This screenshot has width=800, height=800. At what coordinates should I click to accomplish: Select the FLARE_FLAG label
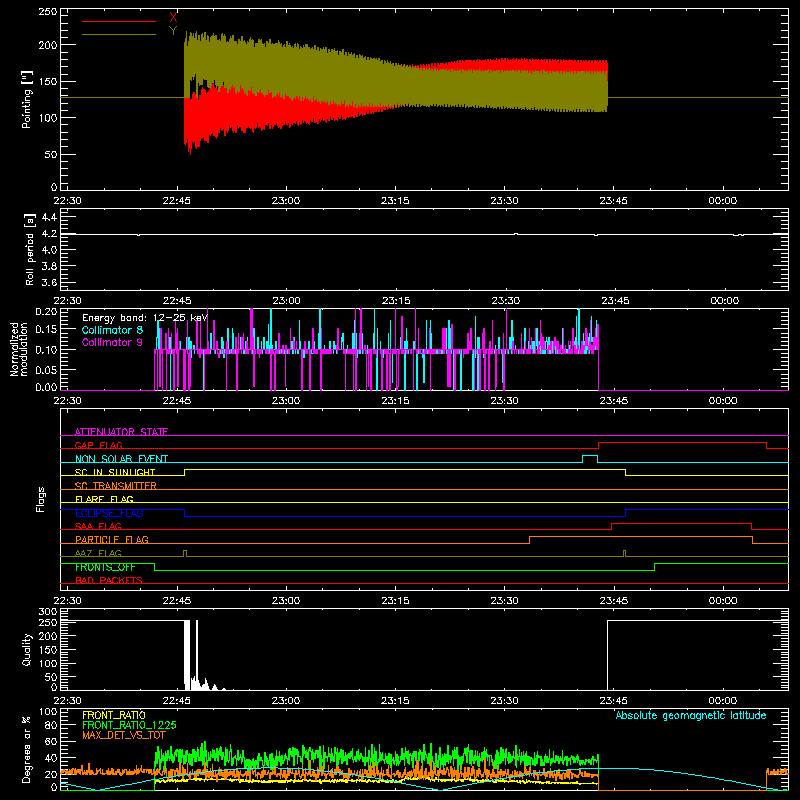(x=104, y=499)
